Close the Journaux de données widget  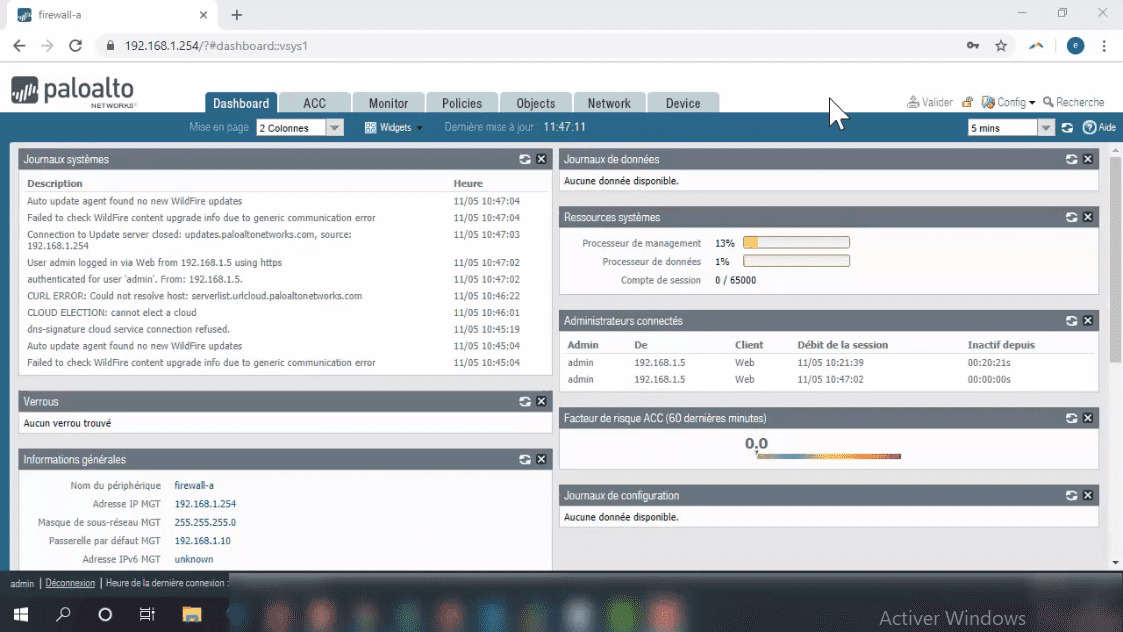(1088, 159)
